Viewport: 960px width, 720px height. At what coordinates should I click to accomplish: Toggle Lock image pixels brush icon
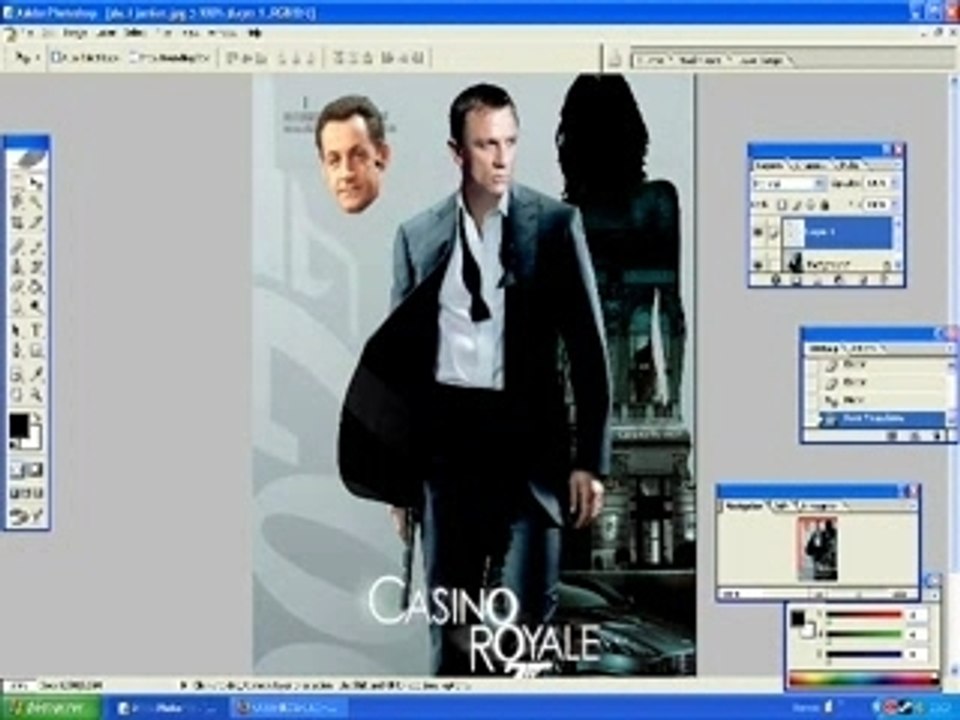click(797, 204)
